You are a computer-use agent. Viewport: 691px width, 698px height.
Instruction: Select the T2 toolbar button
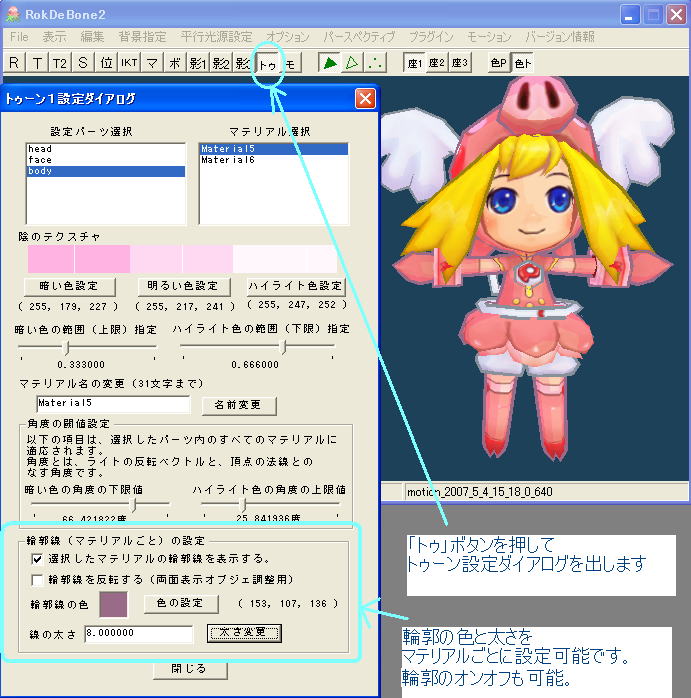click(x=60, y=63)
